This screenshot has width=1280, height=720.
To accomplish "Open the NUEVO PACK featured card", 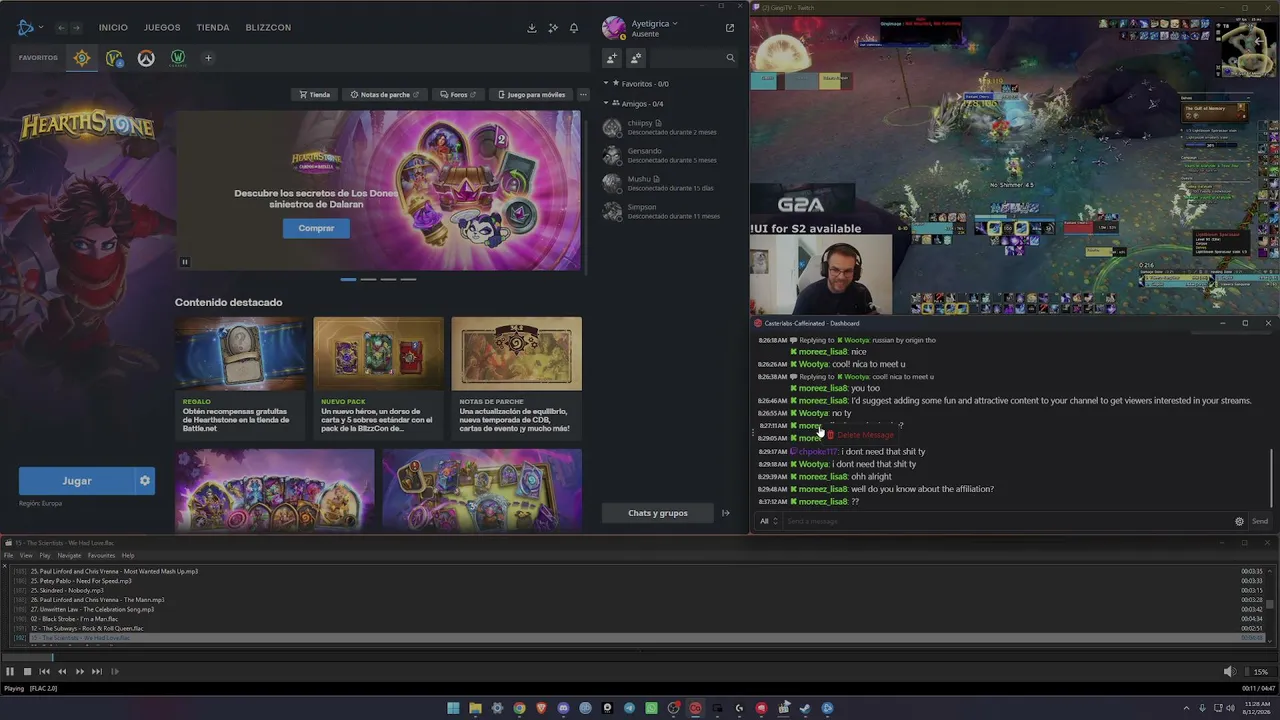I will tap(378, 377).
